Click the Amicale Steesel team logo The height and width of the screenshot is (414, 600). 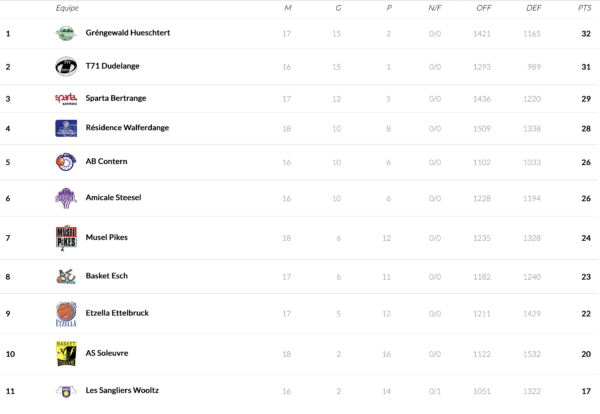point(66,198)
